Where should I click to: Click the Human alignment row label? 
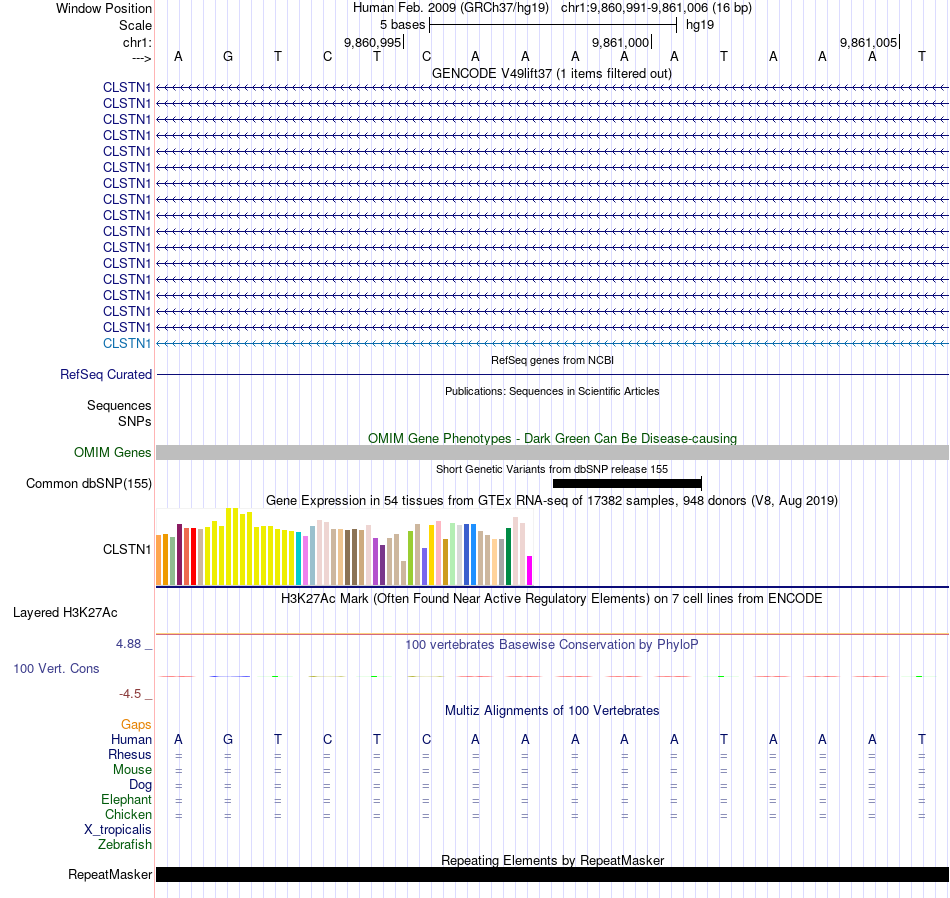131,739
